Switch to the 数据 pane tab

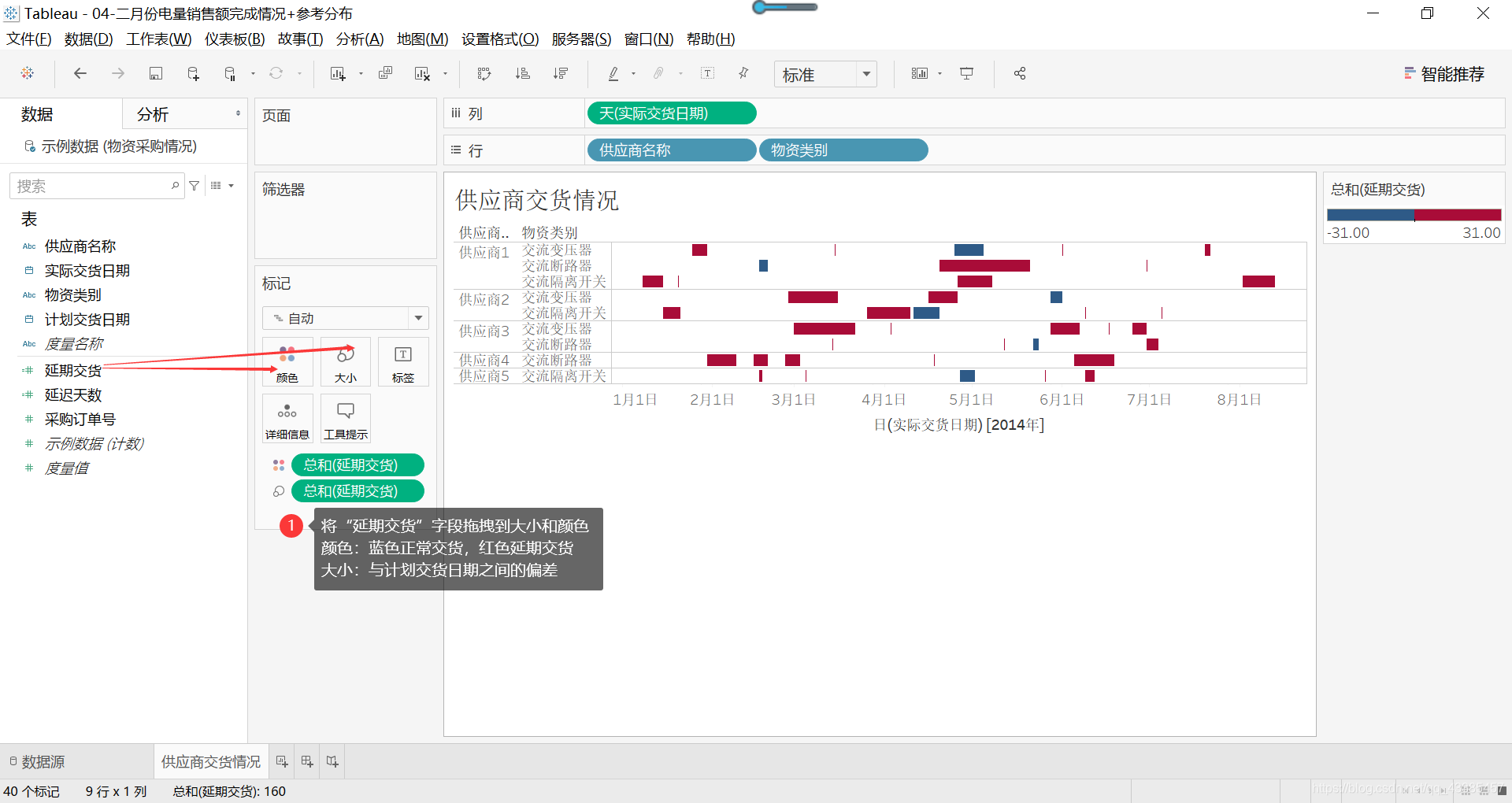(37, 114)
